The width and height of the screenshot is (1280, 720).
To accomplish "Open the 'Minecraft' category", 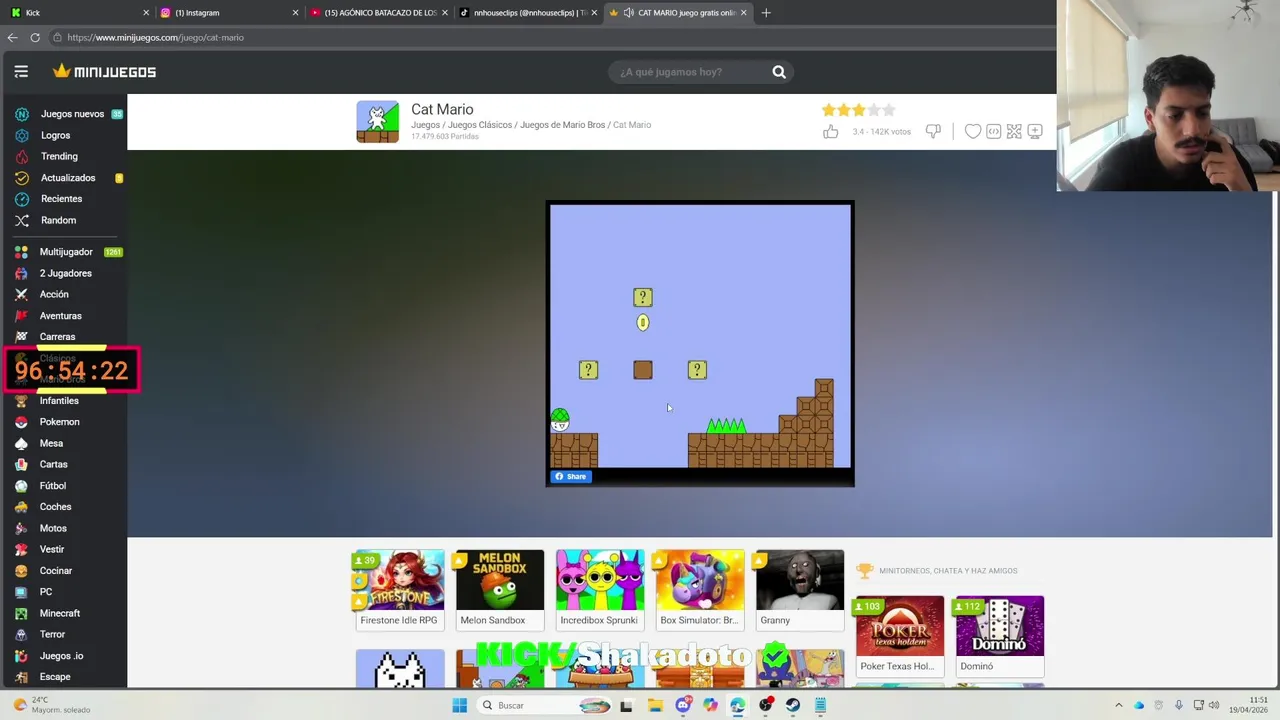I will pos(60,613).
